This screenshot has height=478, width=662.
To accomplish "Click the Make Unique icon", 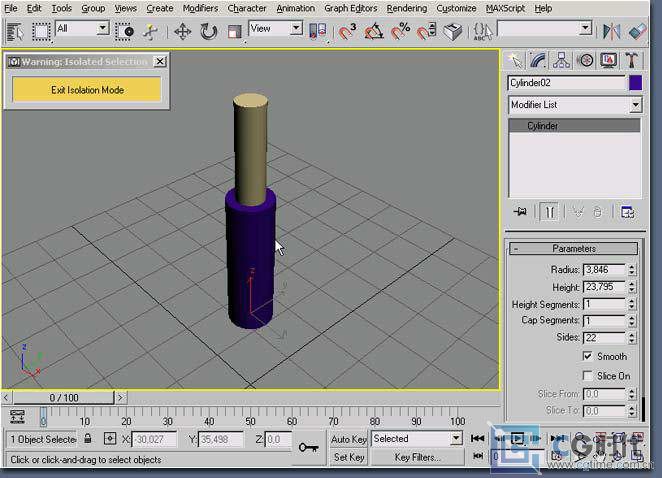I will [578, 212].
